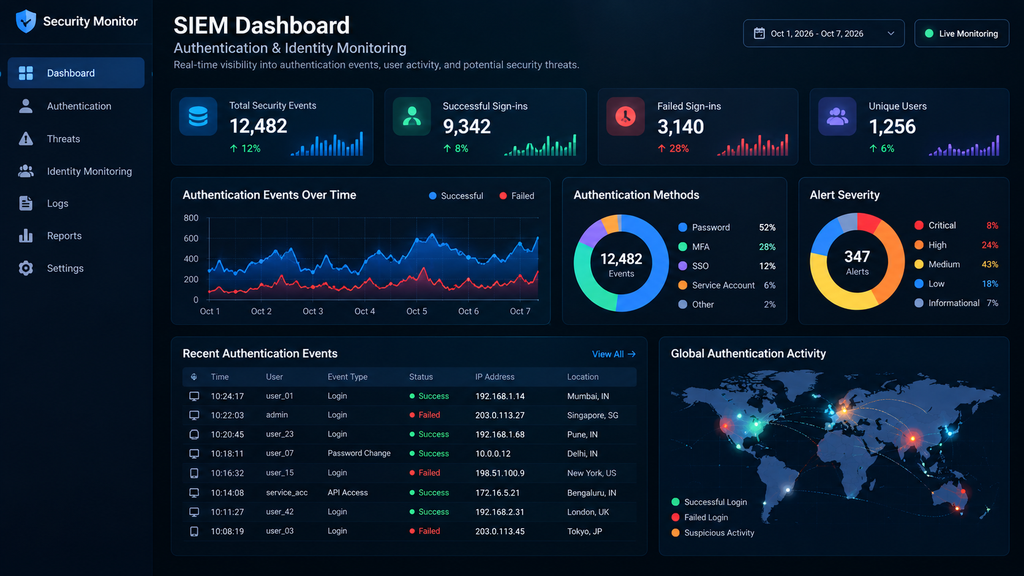Click the Failed status for user_15
This screenshot has height=576, width=1024.
point(424,473)
